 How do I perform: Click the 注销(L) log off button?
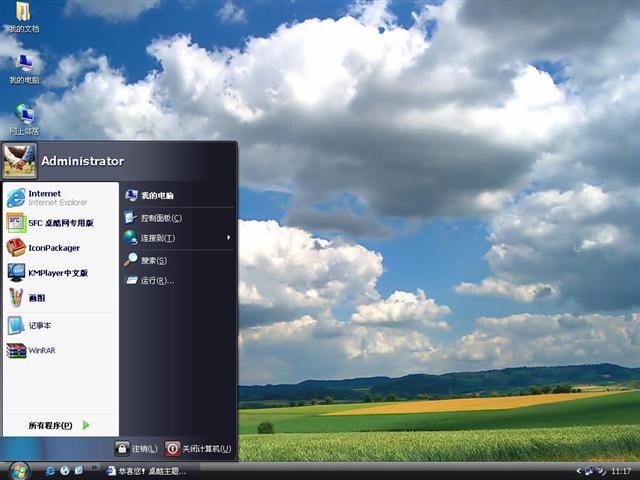[136, 449]
